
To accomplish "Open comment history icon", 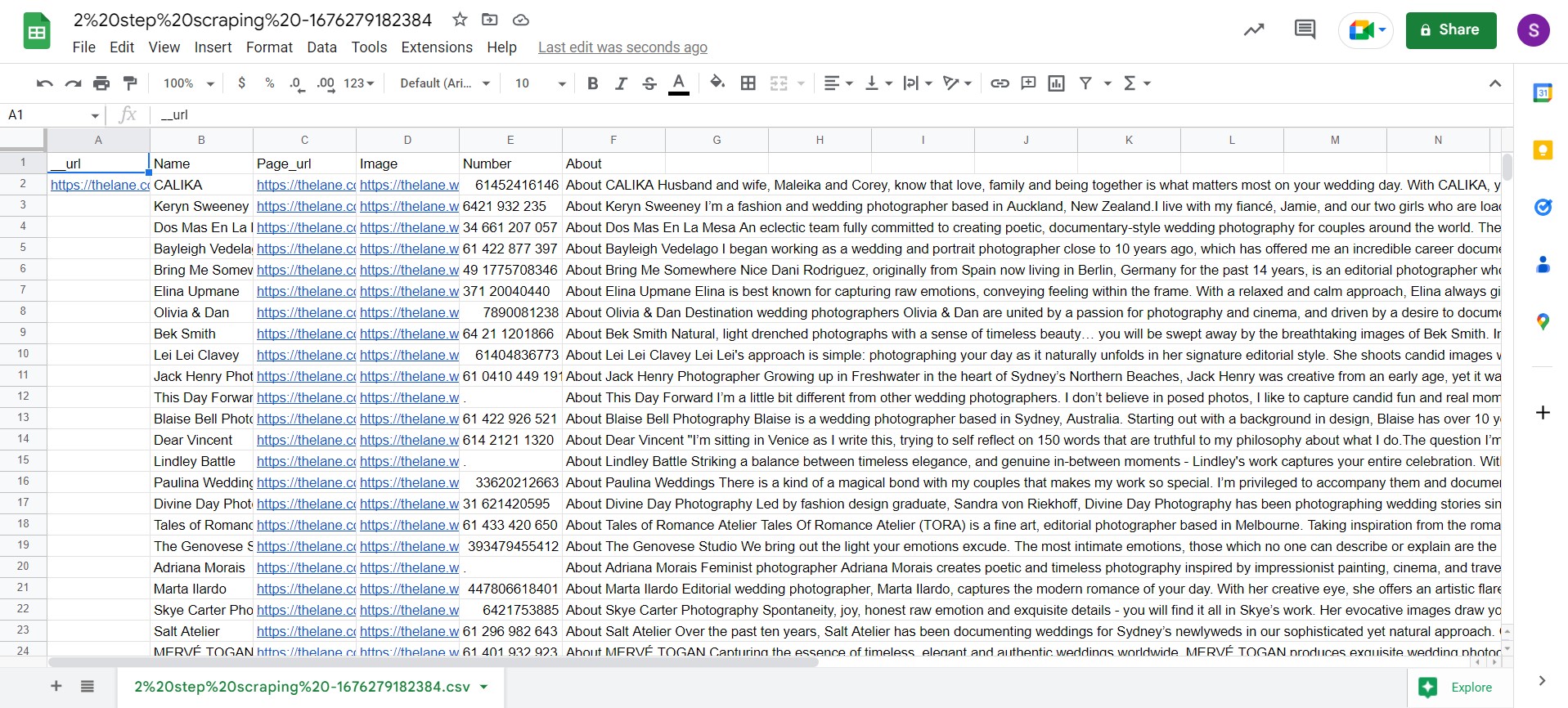I will [x=1305, y=30].
